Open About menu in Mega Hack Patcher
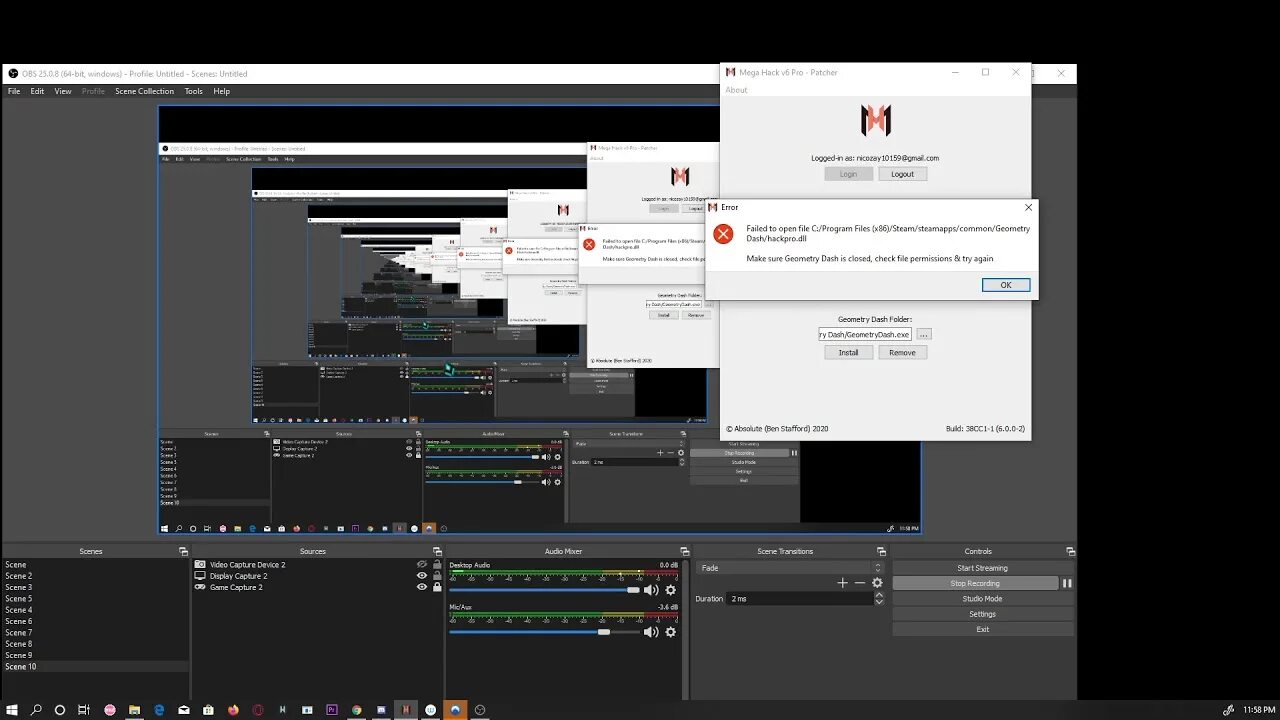This screenshot has width=1280, height=720. (x=737, y=90)
